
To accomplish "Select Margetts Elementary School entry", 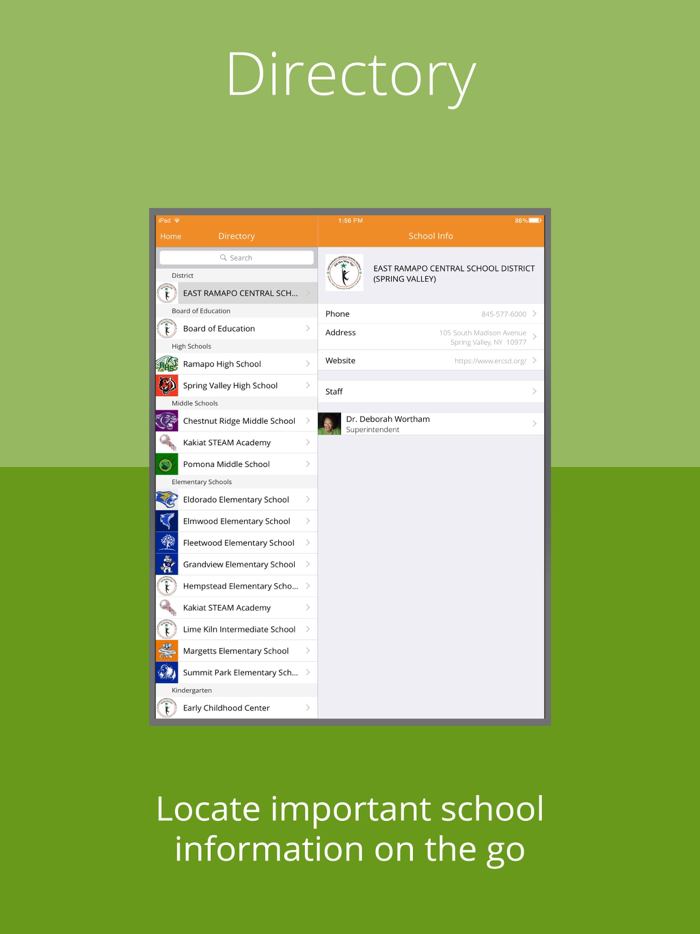I will tap(237, 651).
